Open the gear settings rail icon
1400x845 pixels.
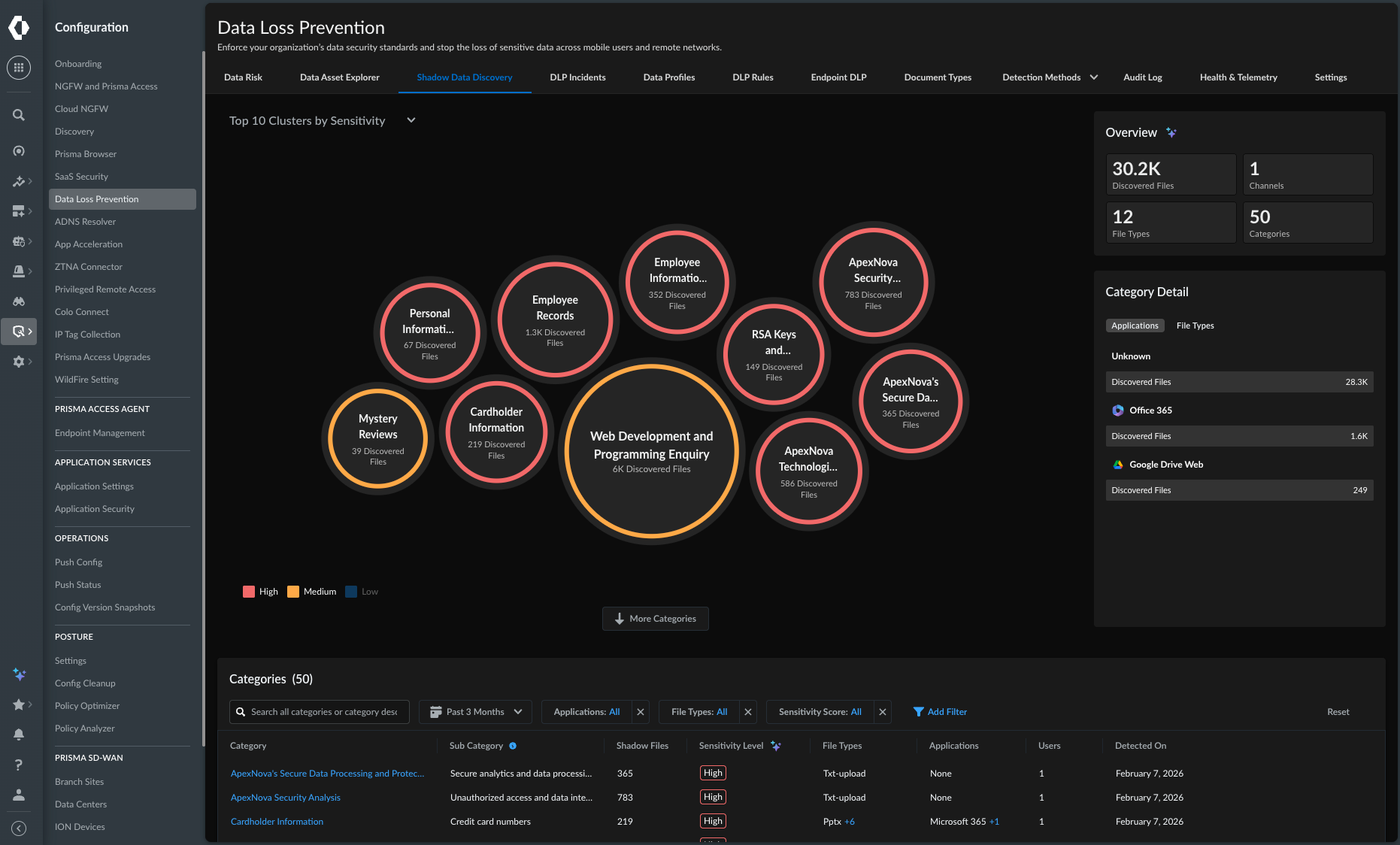tap(19, 362)
